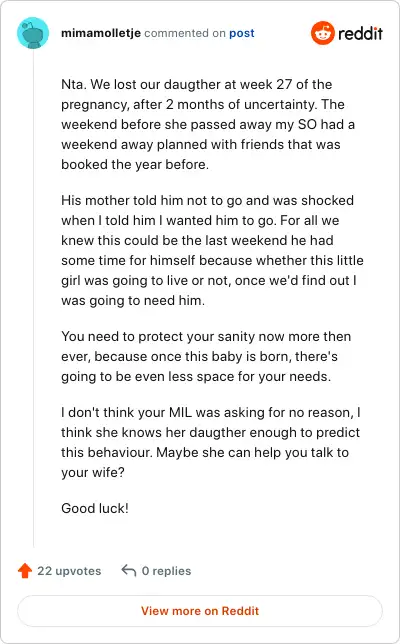
Task: Click the "Good luck!" closing text
Action: click(x=95, y=508)
